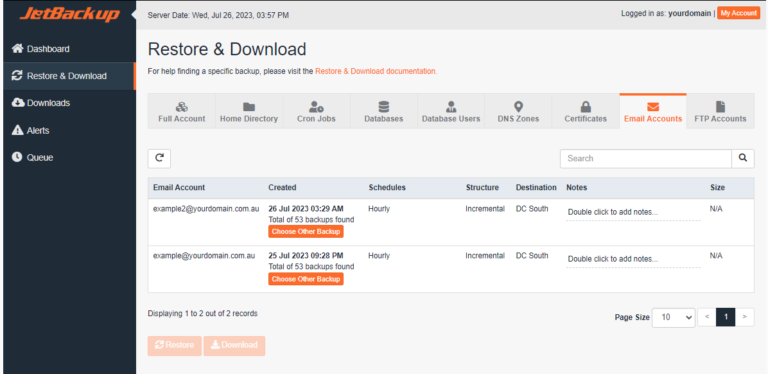Switch to the Certificates tab

[585, 111]
